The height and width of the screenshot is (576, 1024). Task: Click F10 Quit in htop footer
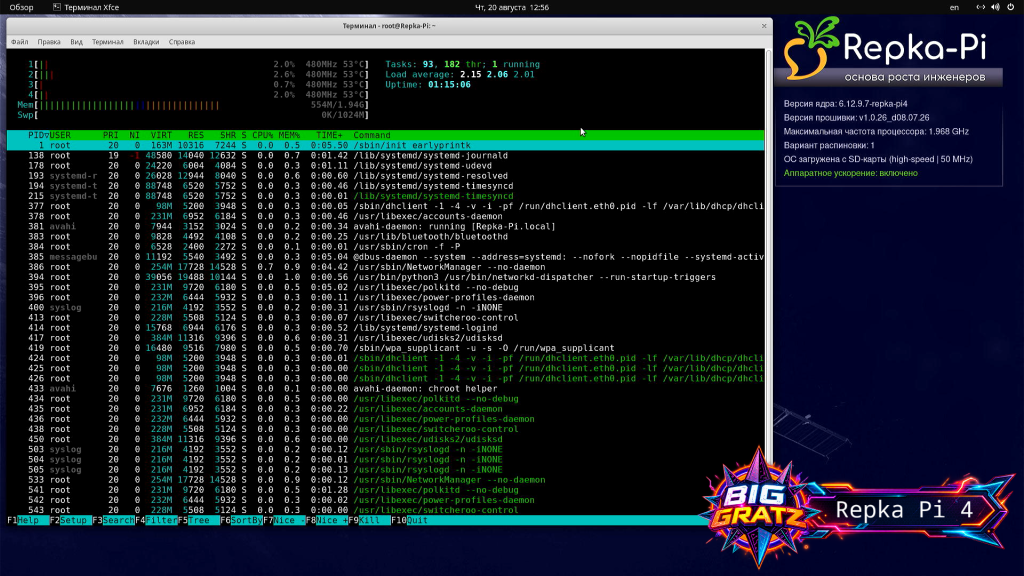coord(409,520)
